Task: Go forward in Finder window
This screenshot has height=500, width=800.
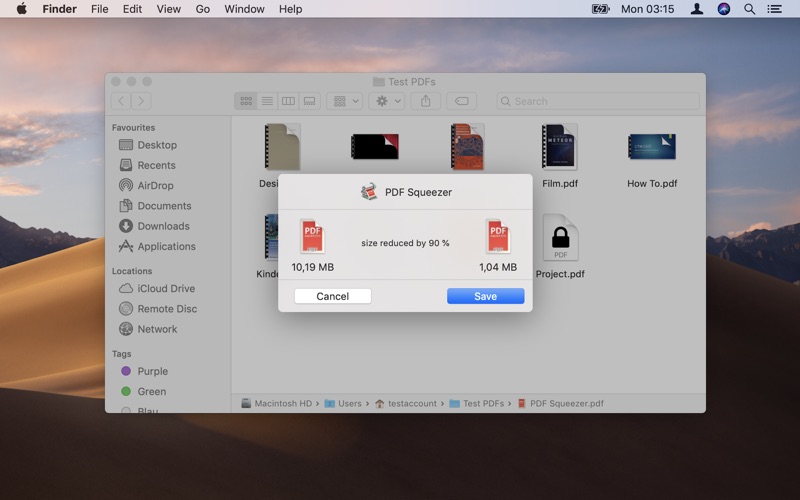Action: click(x=141, y=101)
